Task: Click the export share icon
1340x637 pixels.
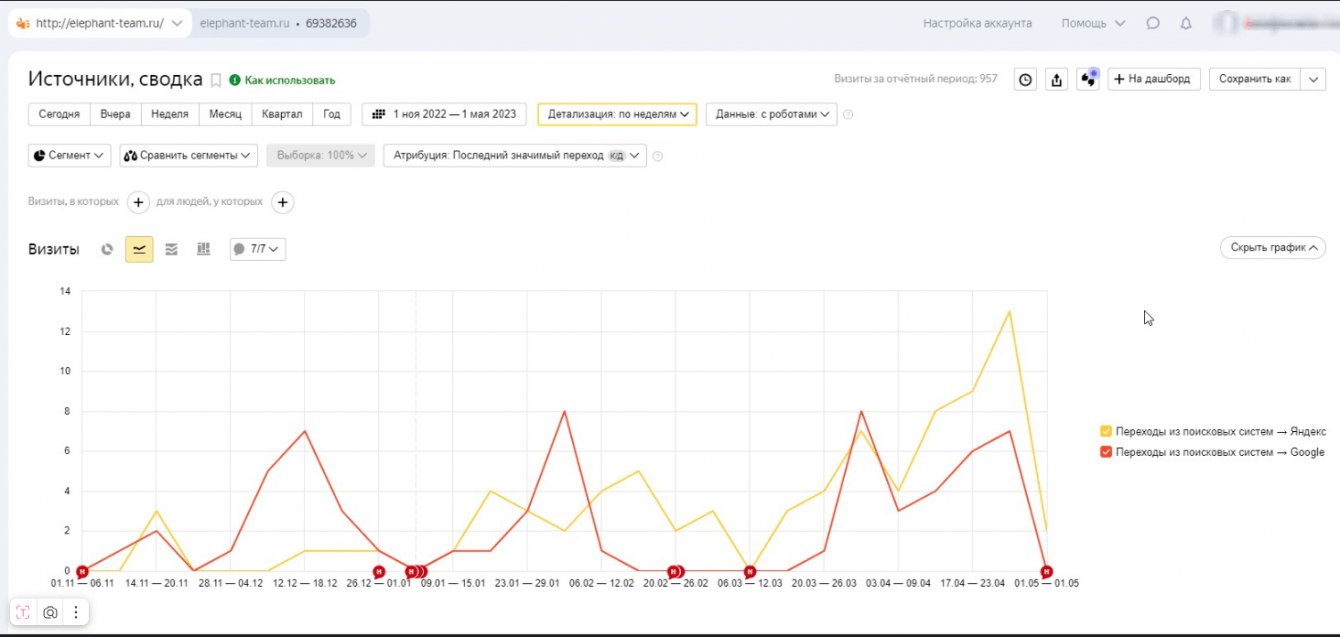Action: (x=1056, y=79)
